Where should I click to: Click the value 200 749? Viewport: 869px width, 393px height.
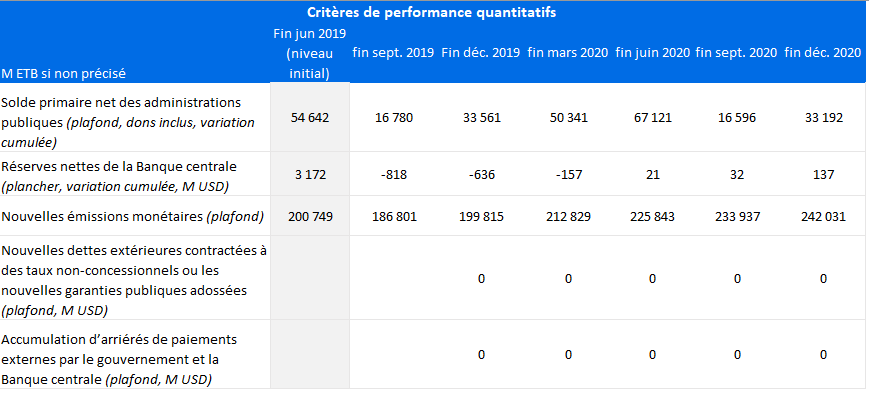310,217
